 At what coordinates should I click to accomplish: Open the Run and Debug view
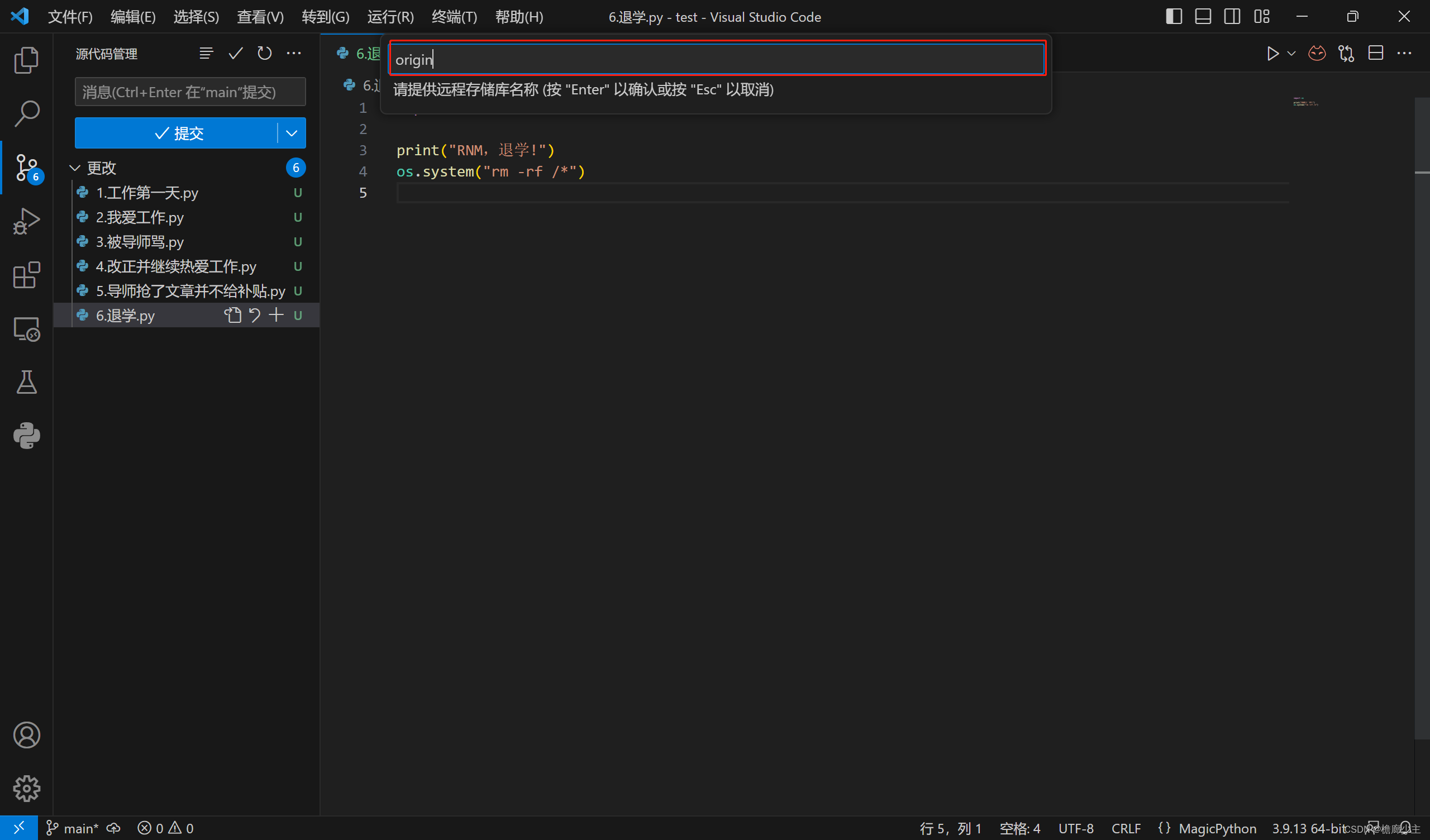tap(26, 221)
